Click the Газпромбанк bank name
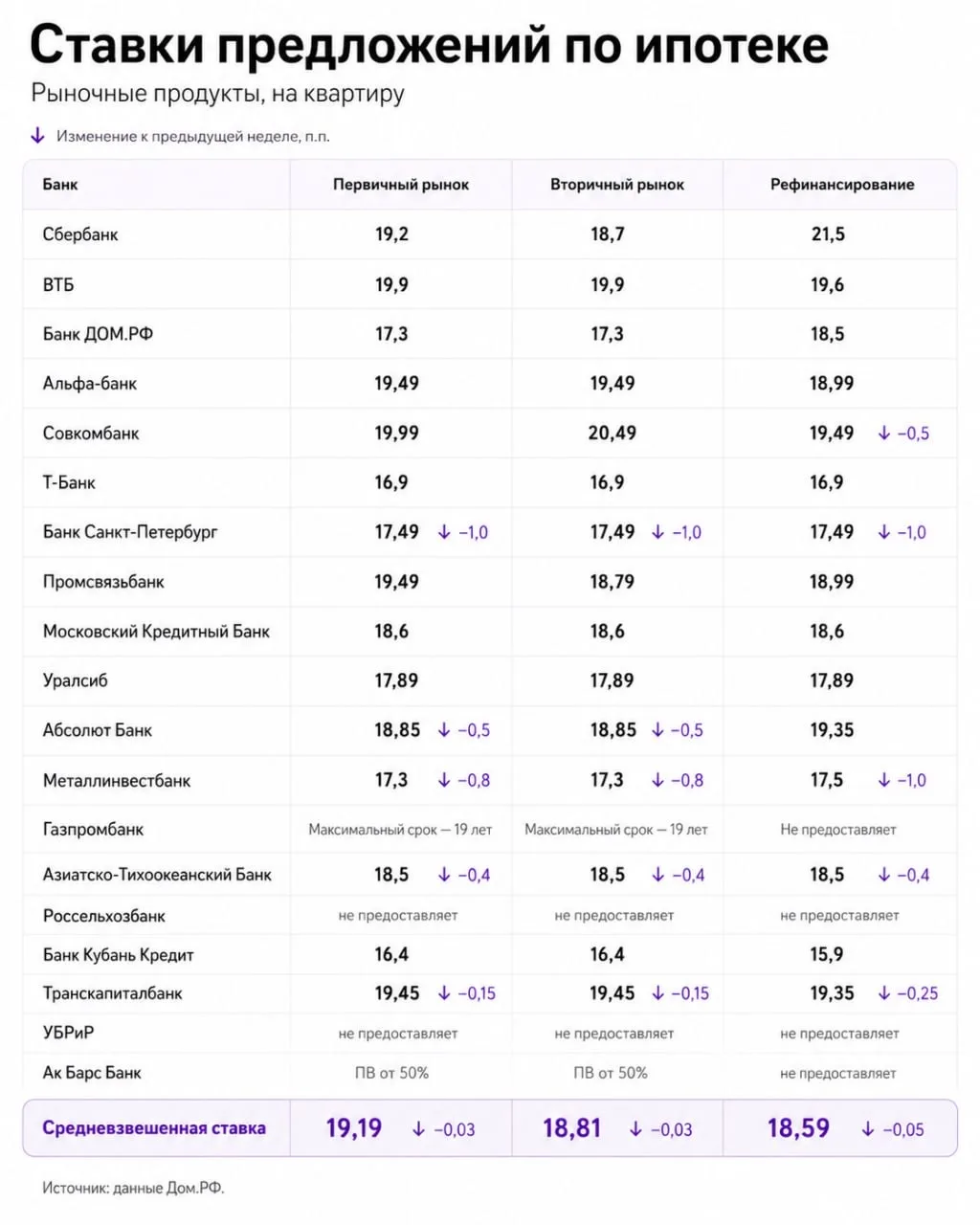 (93, 830)
